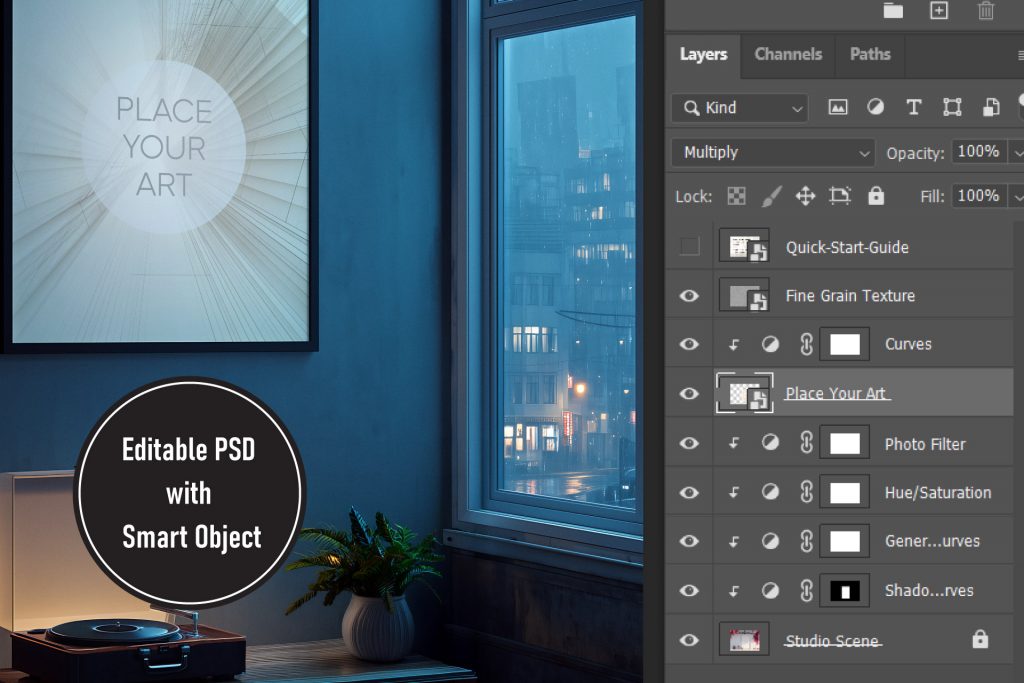
Task: Create a new layer with plus icon
Action: [939, 10]
